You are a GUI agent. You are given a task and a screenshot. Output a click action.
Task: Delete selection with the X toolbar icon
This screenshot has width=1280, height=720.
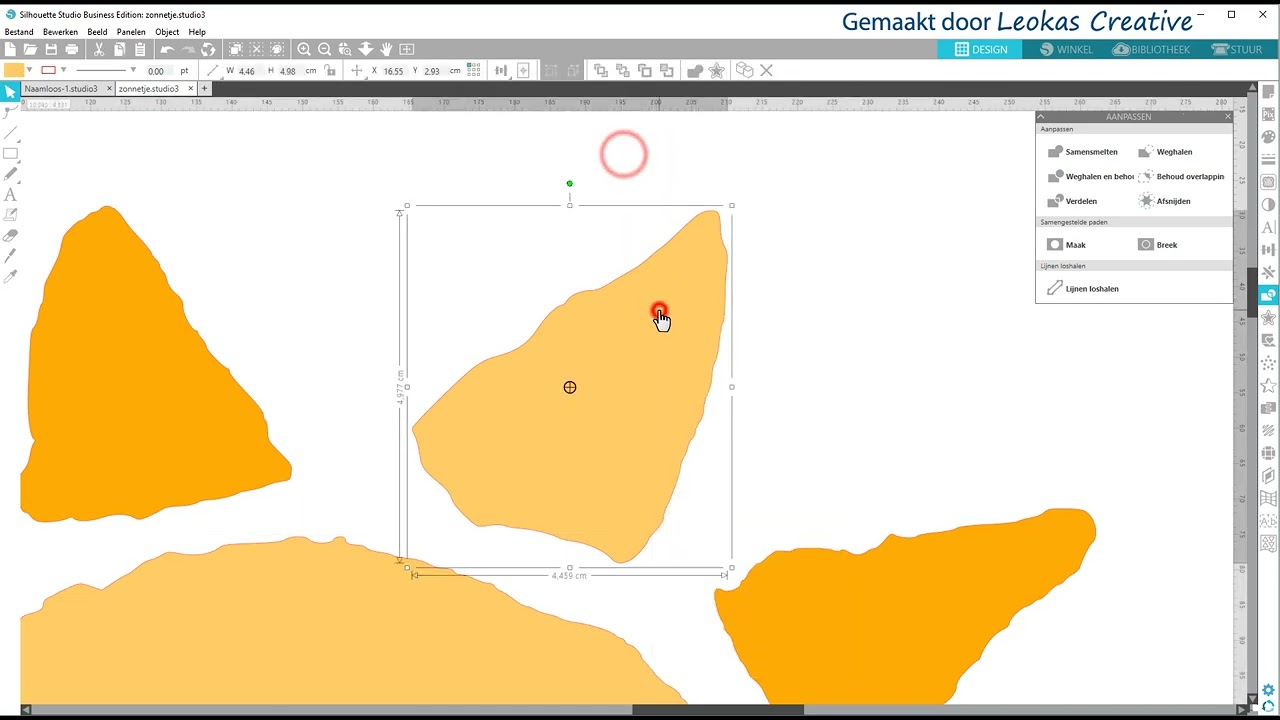[x=766, y=71]
